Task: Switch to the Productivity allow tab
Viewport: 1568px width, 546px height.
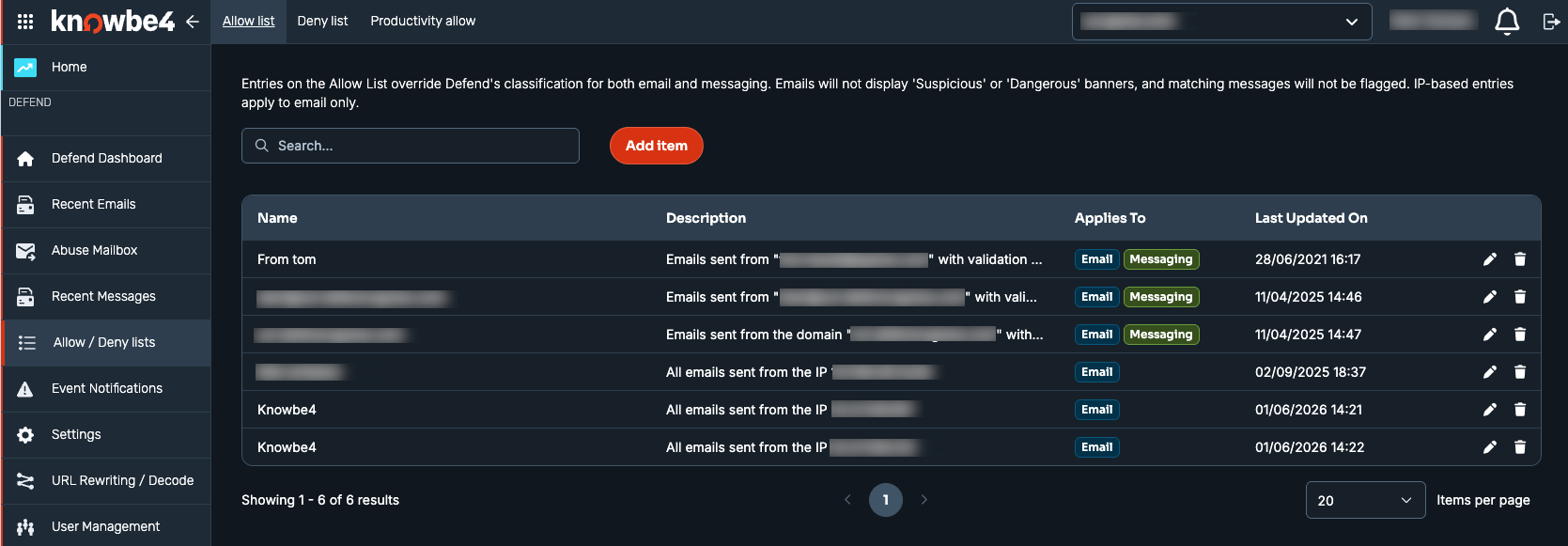Action: 423,21
